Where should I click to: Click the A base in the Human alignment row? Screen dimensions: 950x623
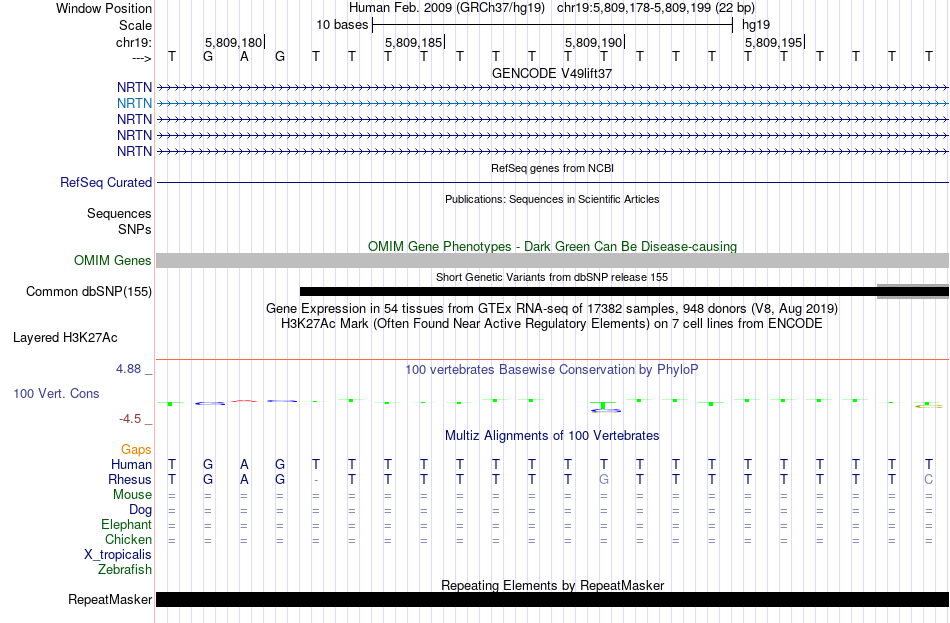244,465
